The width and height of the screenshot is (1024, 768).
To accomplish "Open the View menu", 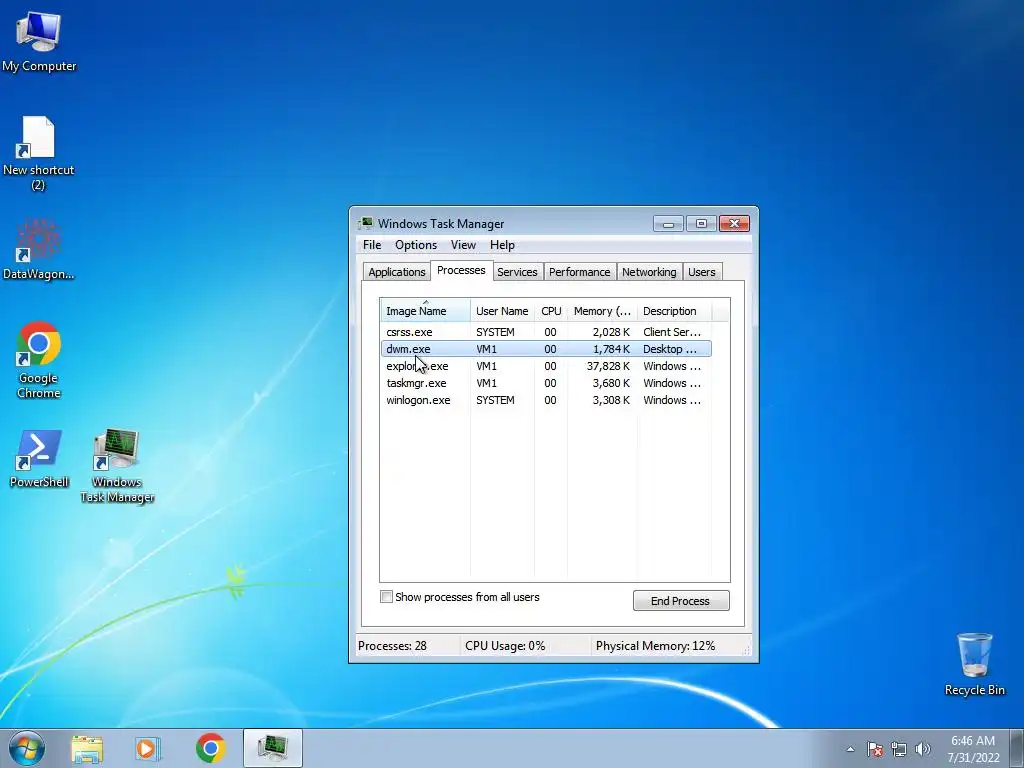I will (x=463, y=245).
